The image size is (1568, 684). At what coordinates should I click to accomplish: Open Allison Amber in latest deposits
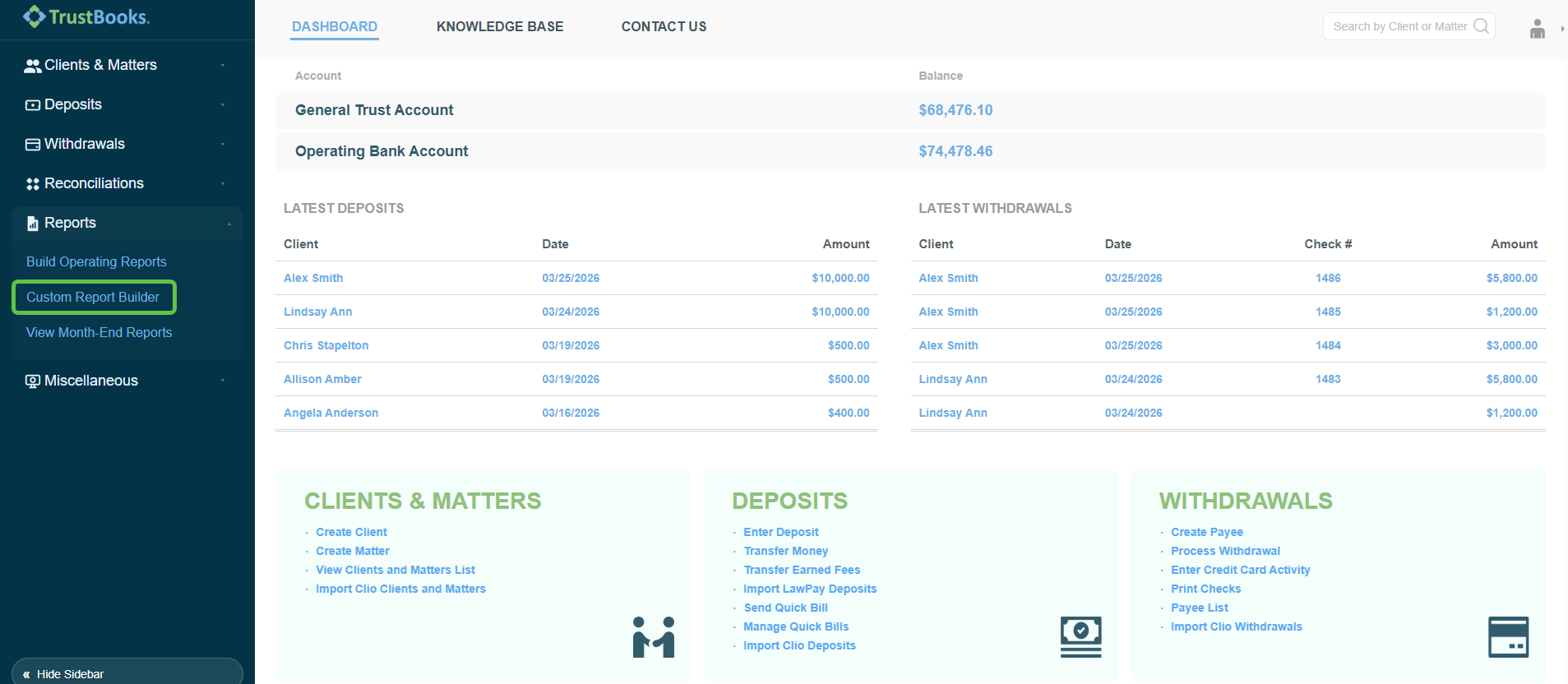coord(322,379)
